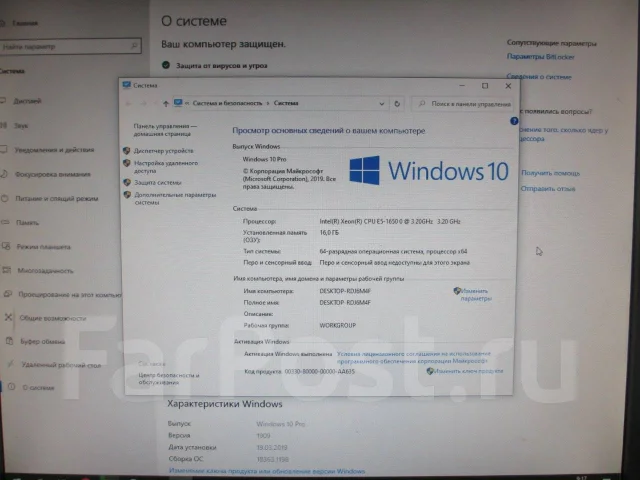Expand the address bar history dropdown

point(382,104)
